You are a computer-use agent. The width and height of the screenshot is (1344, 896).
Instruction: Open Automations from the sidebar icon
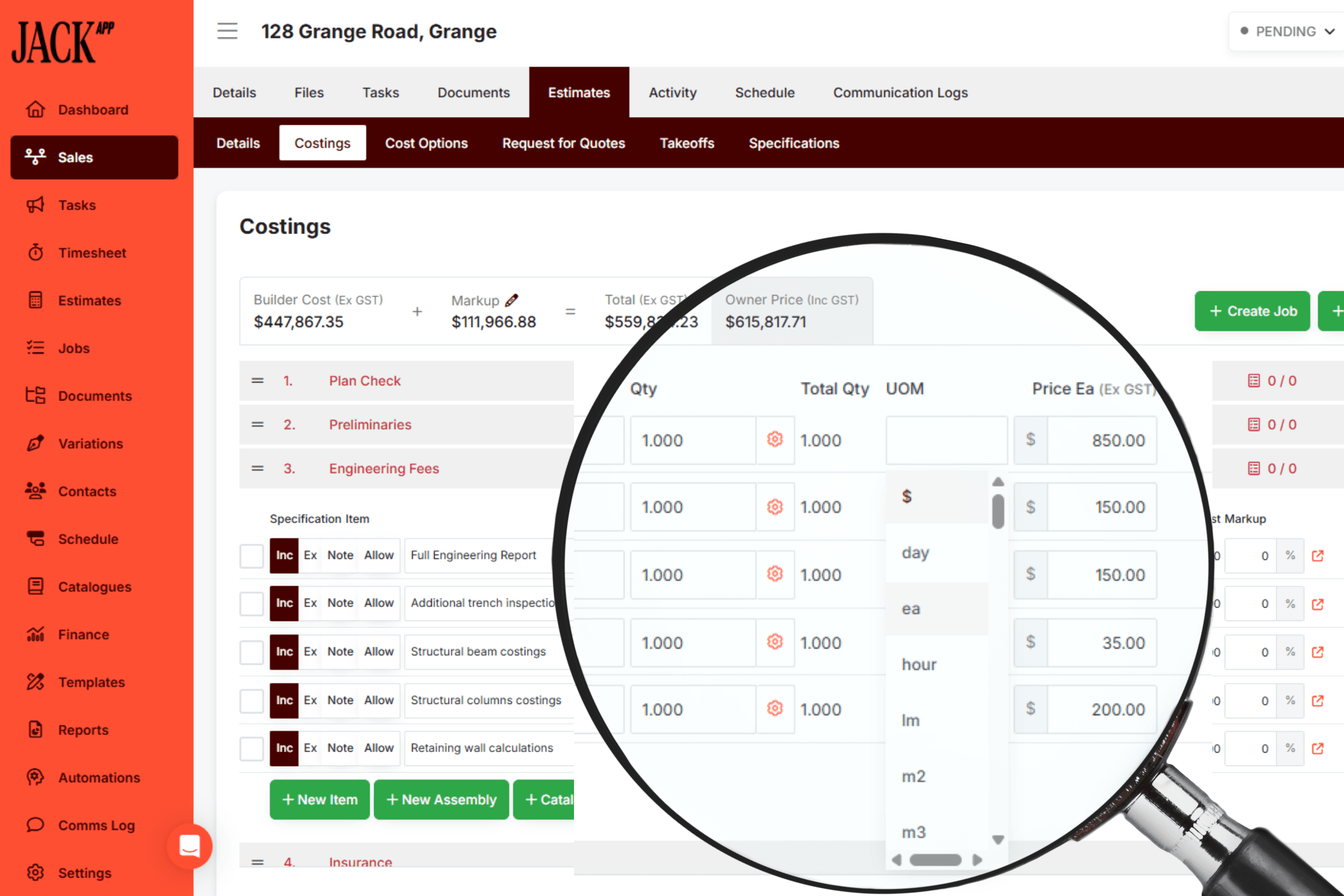point(35,777)
